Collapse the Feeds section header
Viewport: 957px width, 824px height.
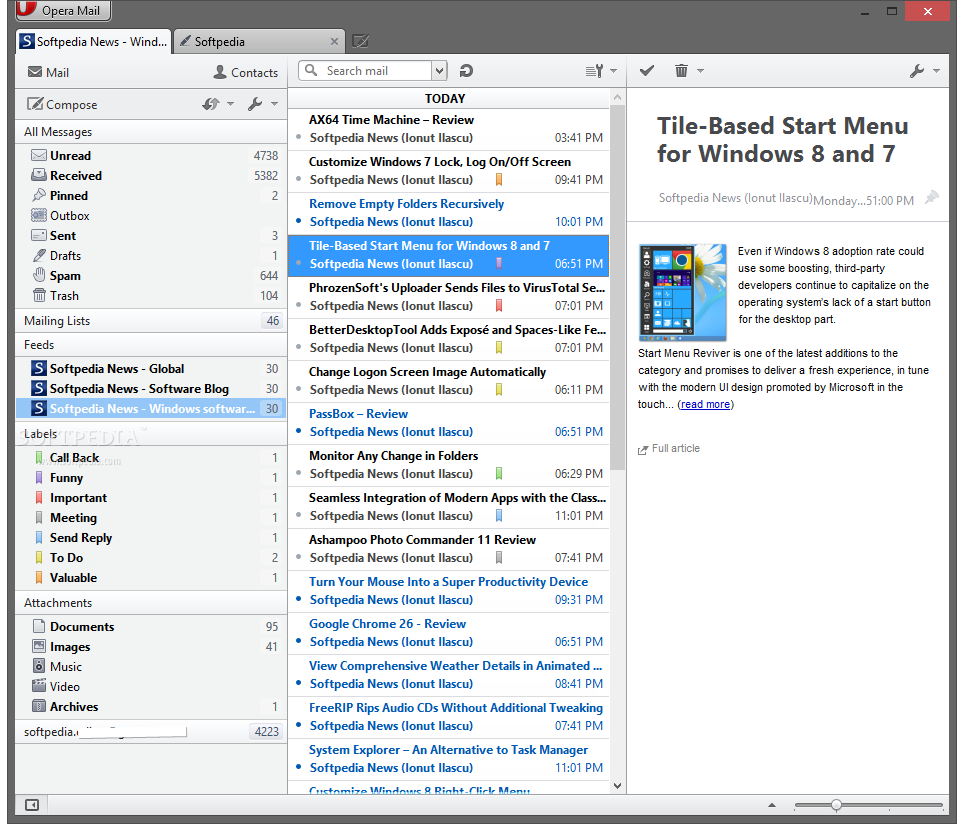[x=151, y=345]
